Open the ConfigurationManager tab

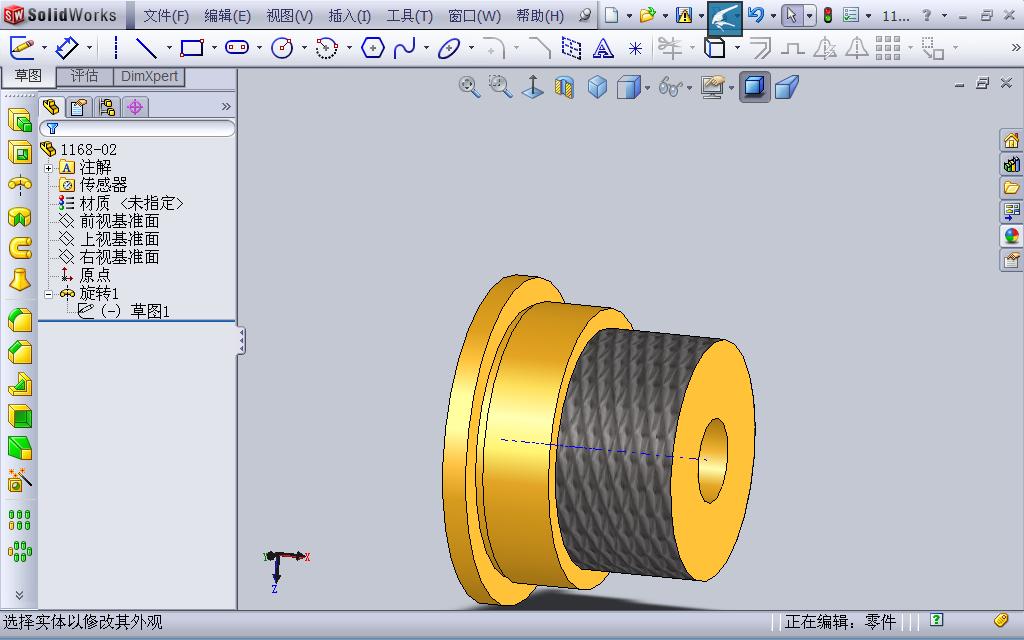click(x=107, y=107)
